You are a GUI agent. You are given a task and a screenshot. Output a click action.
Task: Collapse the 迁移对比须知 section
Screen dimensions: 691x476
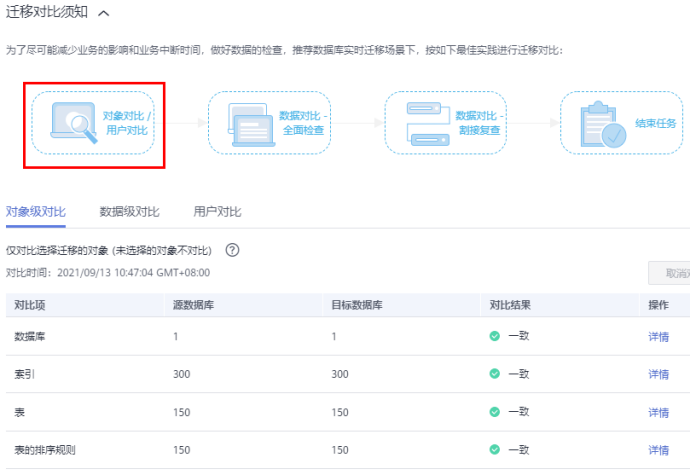(x=104, y=14)
